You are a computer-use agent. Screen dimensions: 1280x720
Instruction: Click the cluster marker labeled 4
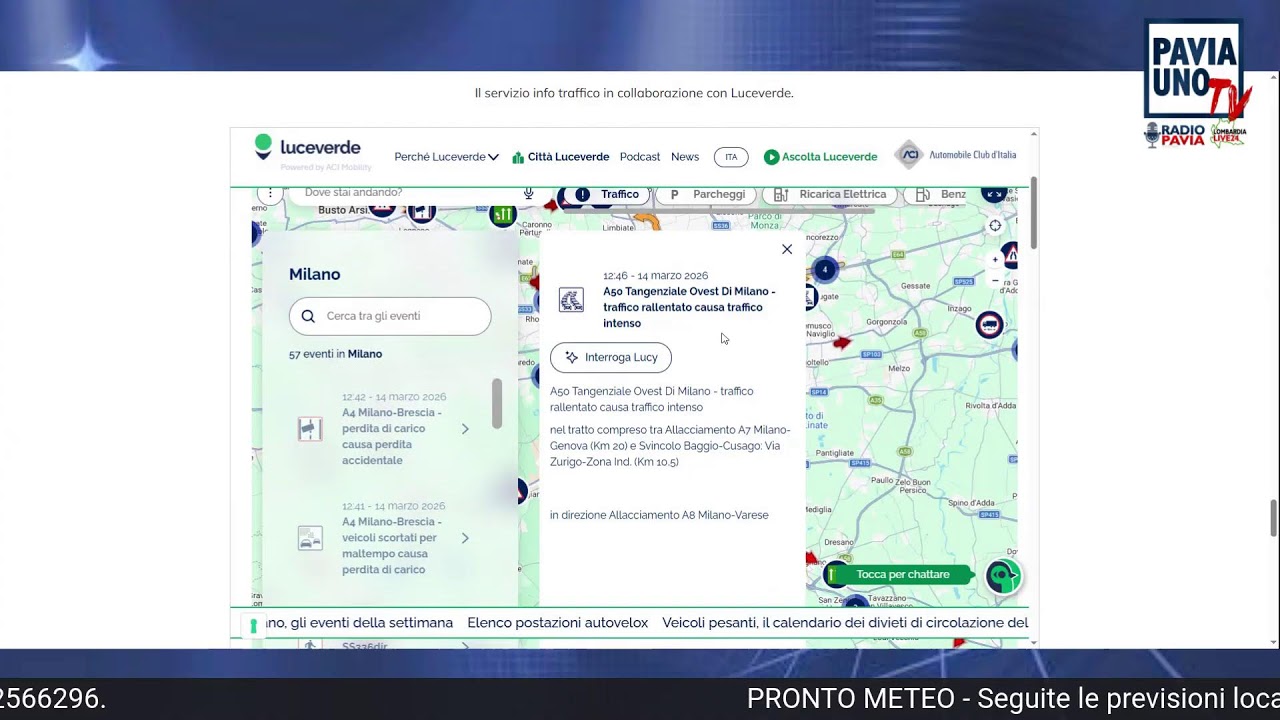click(x=825, y=269)
